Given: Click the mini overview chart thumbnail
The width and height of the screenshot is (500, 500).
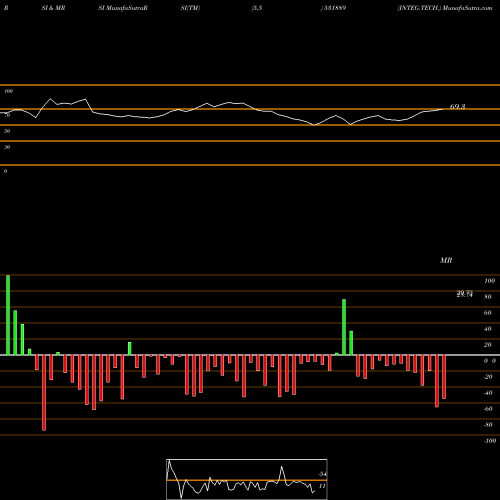Looking at the screenshot, I should [247, 479].
